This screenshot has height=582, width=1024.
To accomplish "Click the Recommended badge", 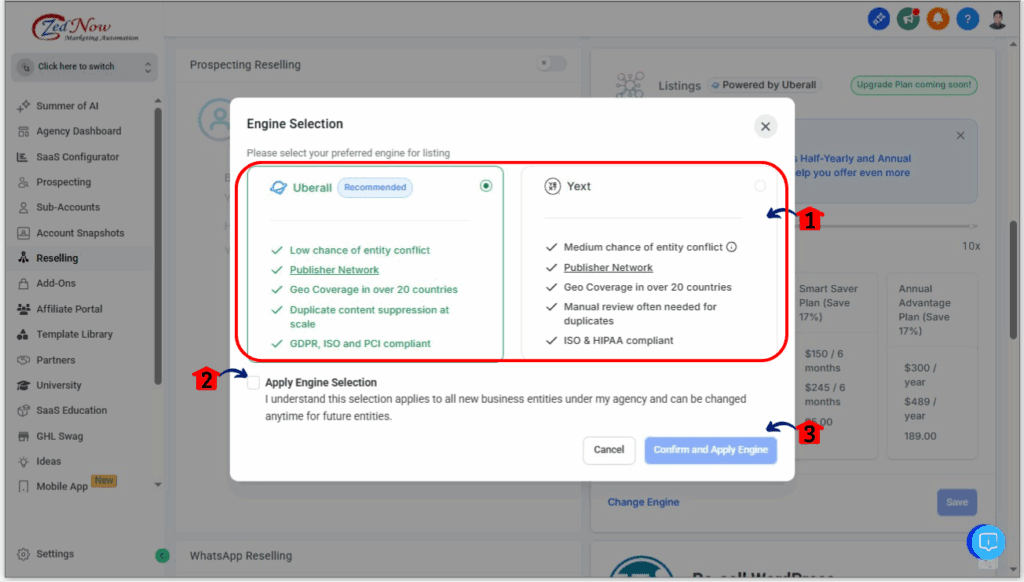I will 375,187.
